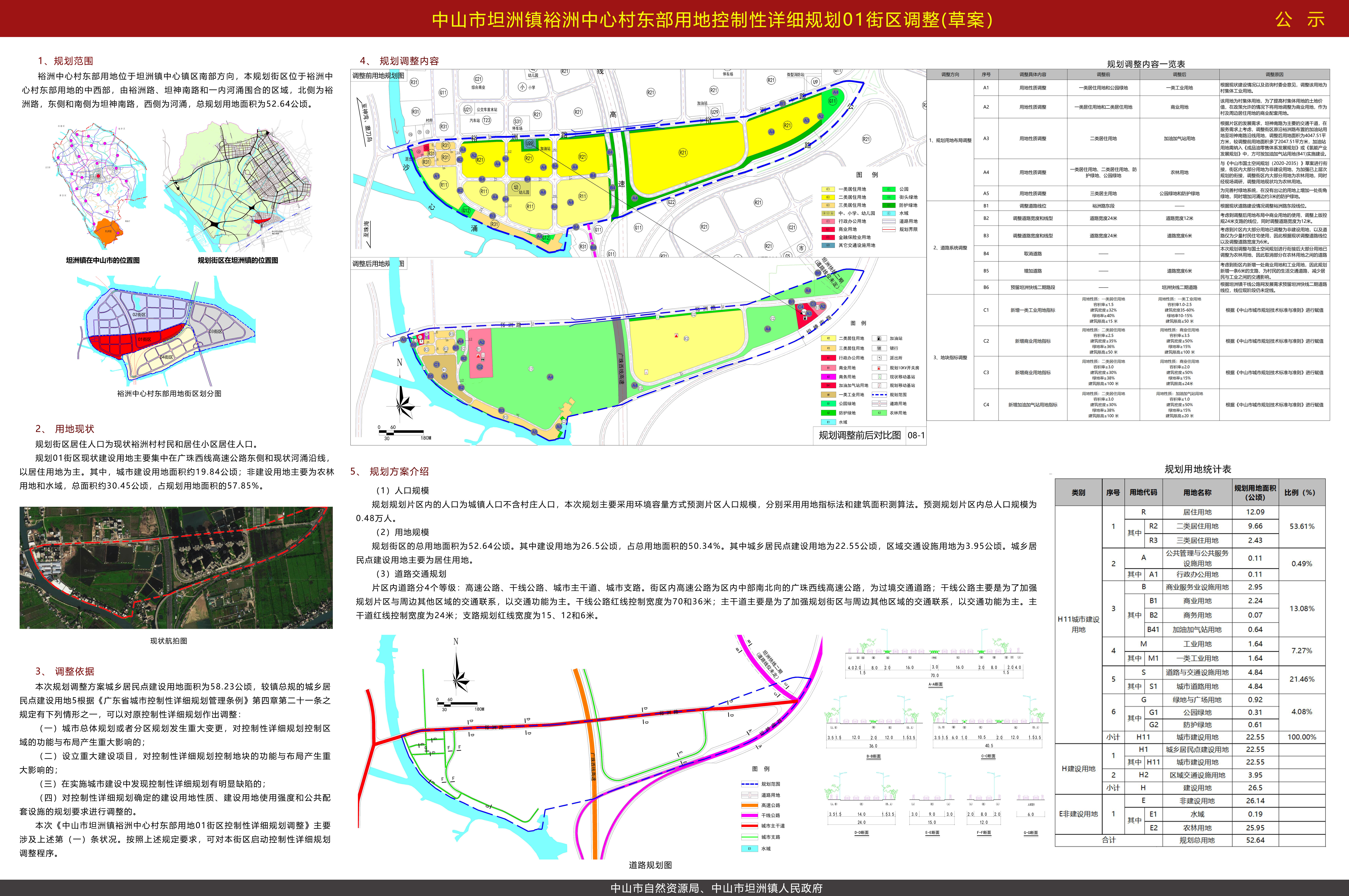Click the 100.00% subtotal cell
This screenshot has width=1349, height=896.
(1302, 737)
